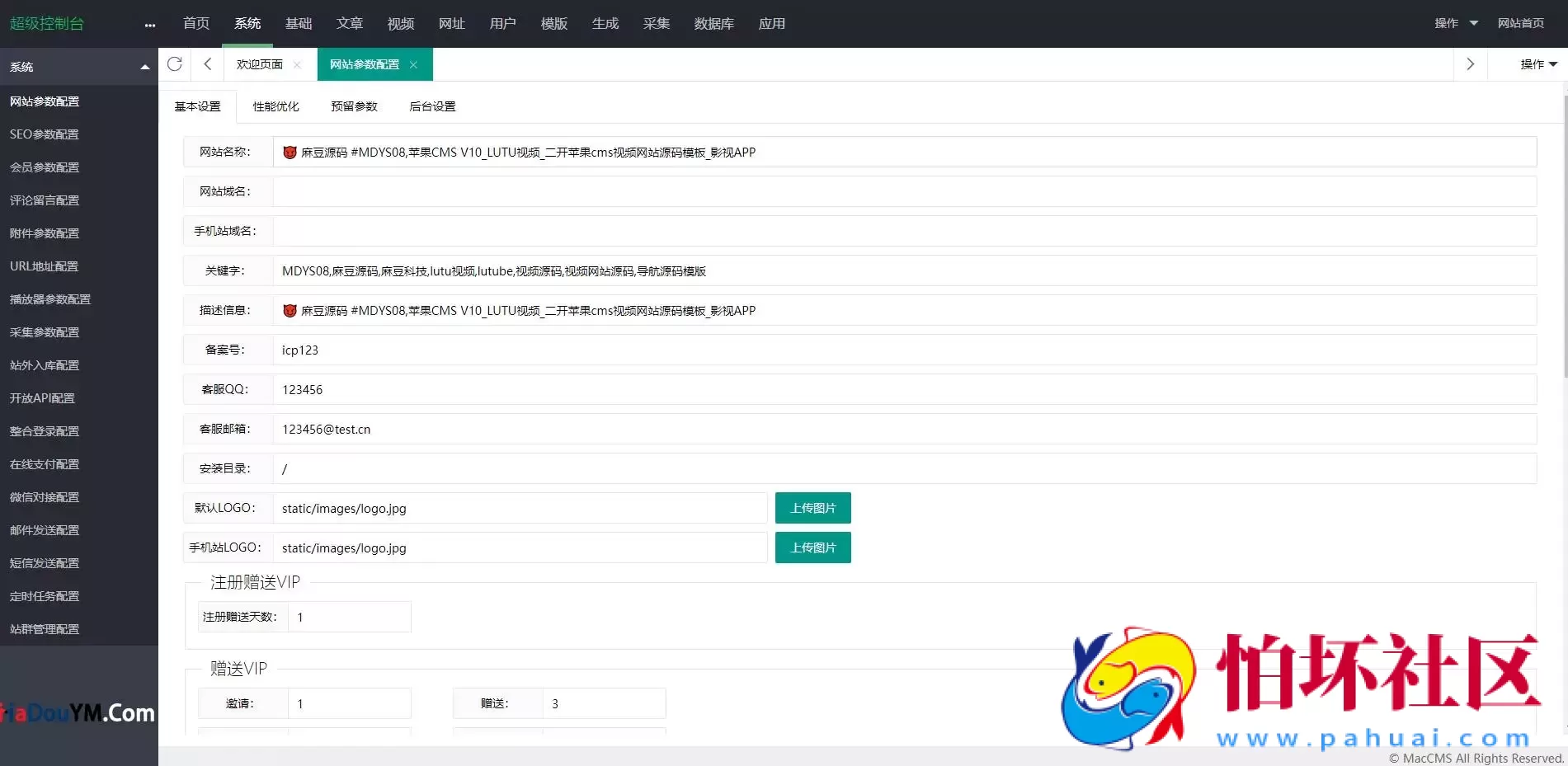Click the refresh icon in the tab bar

point(174,63)
